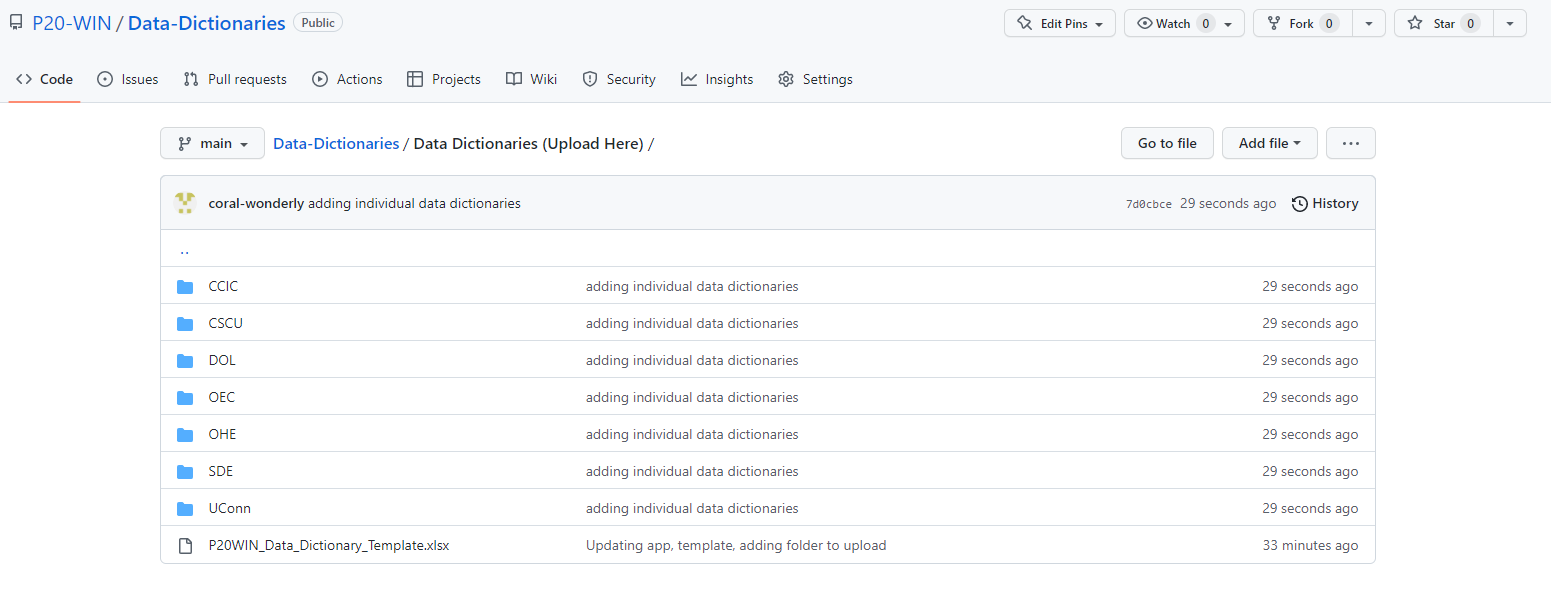Click the Public visibility badge

click(318, 23)
